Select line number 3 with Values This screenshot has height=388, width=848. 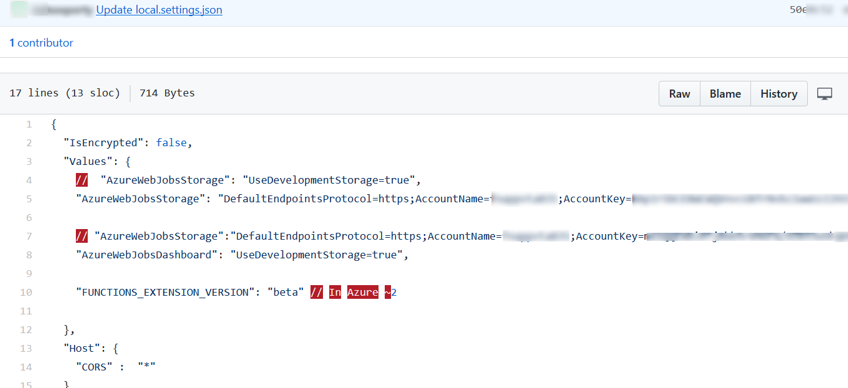pyautogui.click(x=29, y=161)
